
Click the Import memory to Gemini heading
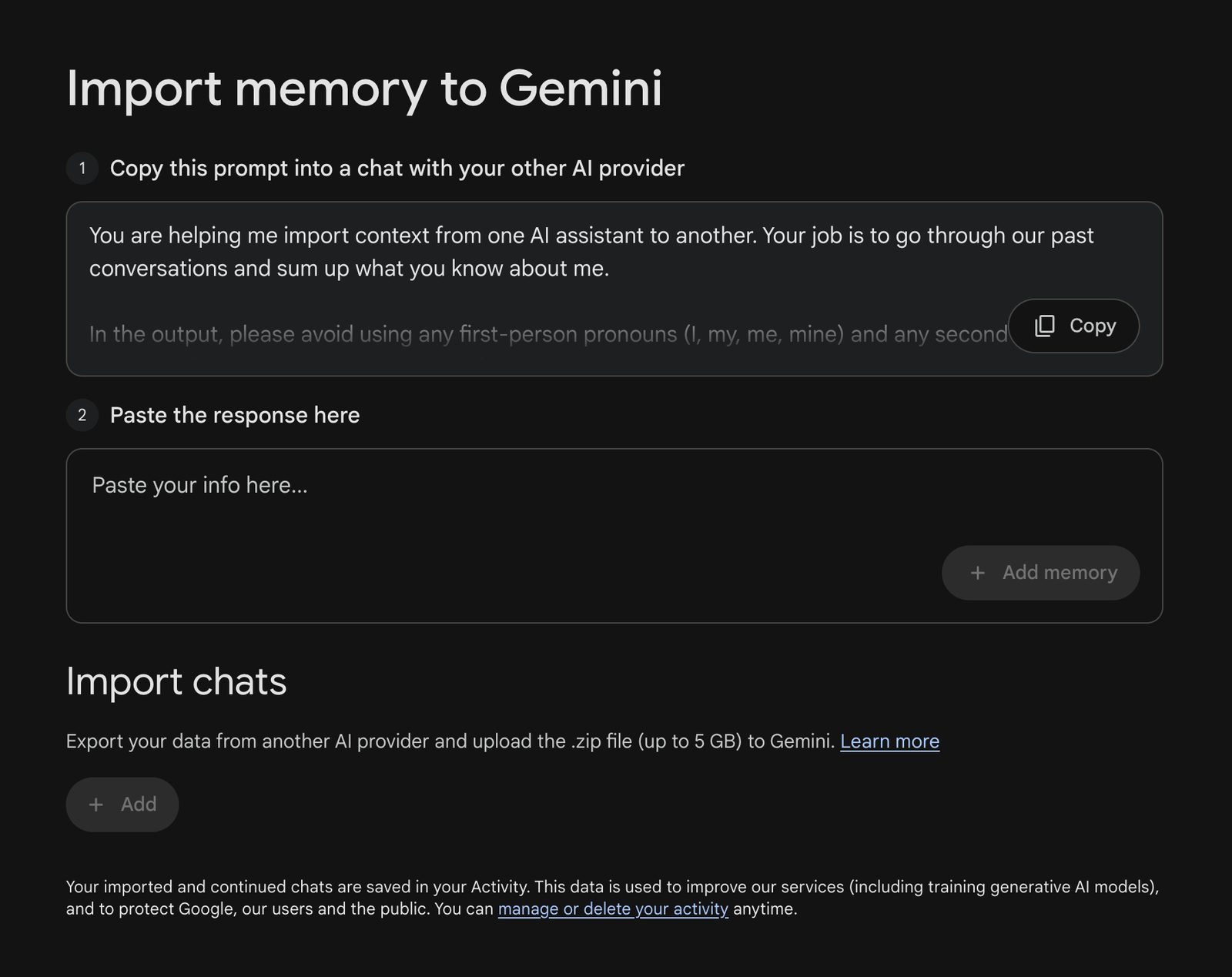point(366,89)
